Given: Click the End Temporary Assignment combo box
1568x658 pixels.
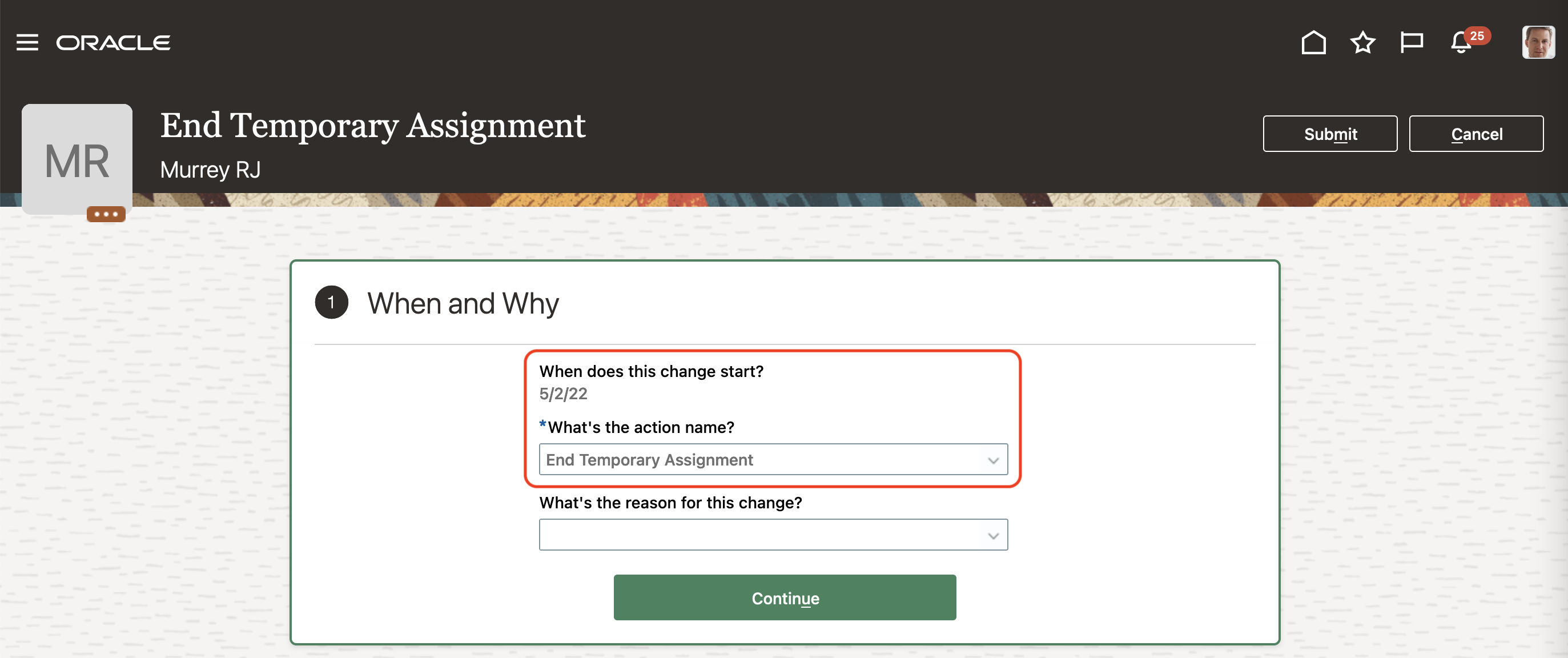Looking at the screenshot, I should point(761,460).
